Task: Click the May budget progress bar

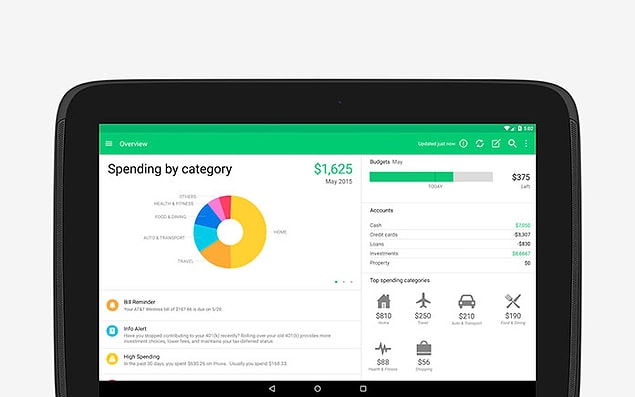Action: click(431, 177)
